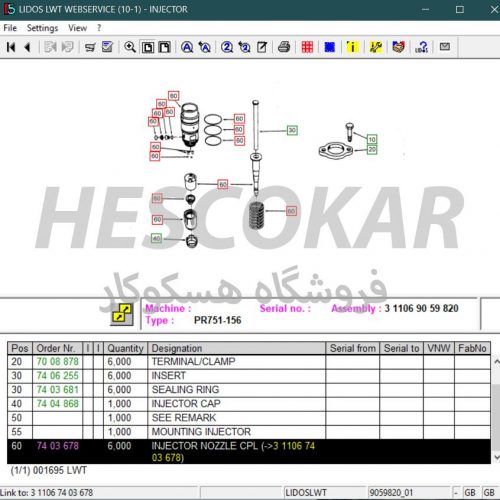Sort by the Pos column header
500x500 pixels.
coord(20,348)
